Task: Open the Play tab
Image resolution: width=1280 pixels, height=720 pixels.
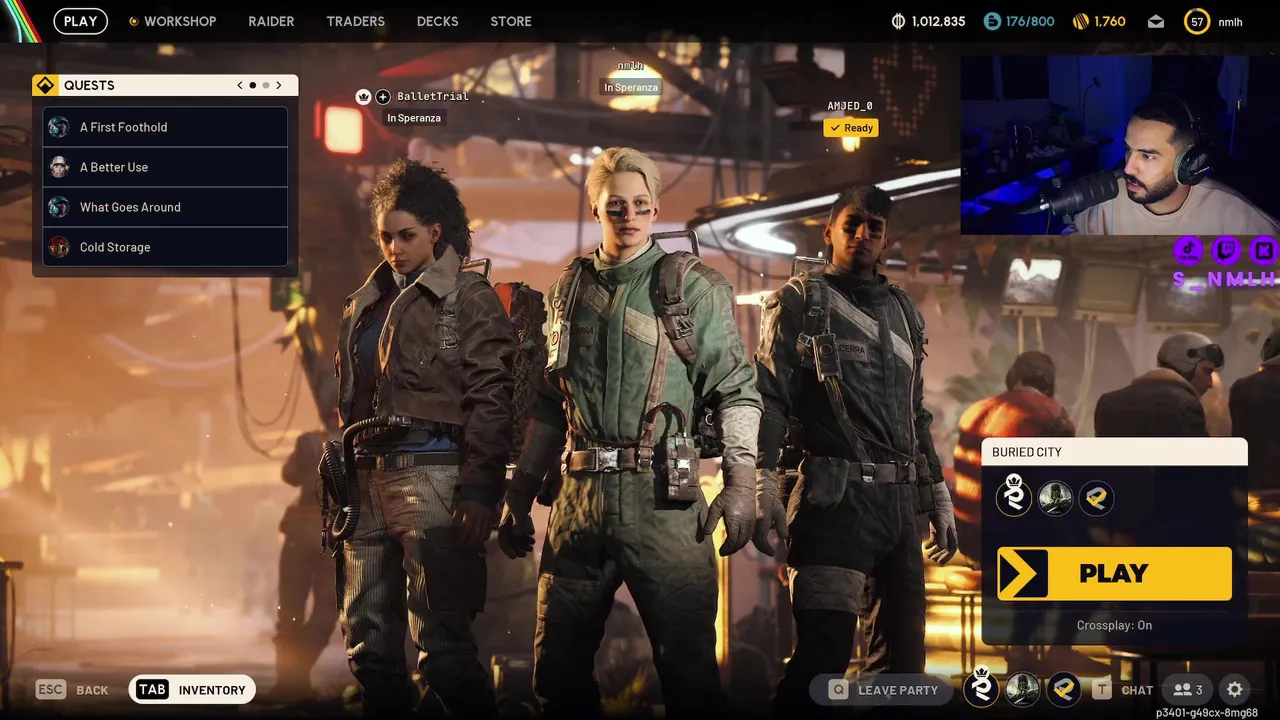Action: 81,21
